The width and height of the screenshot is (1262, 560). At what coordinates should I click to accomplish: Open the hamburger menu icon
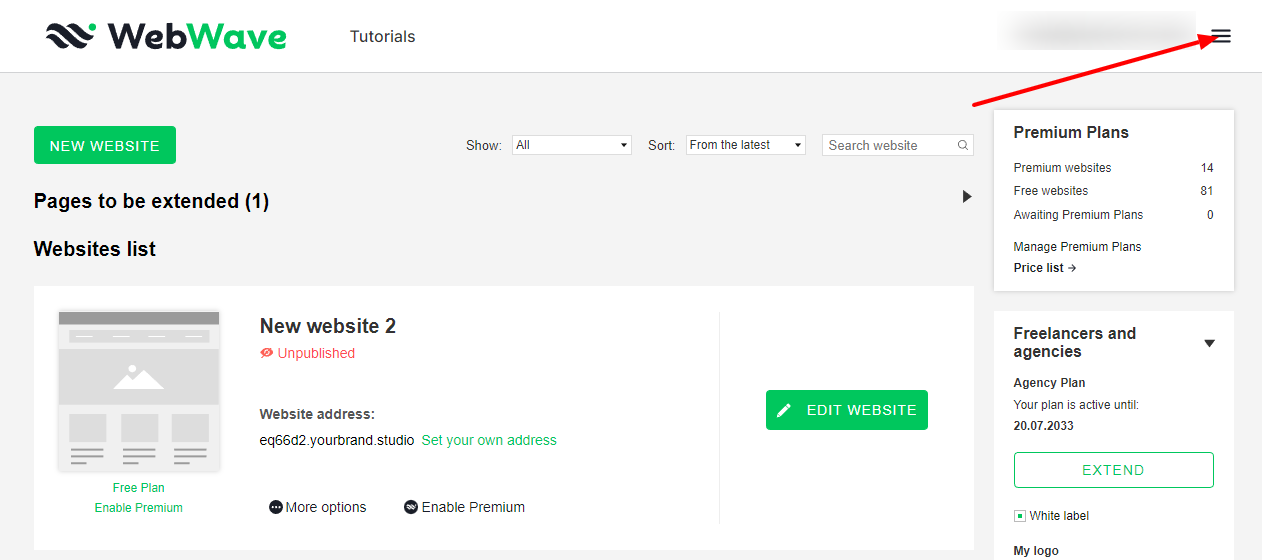[x=1221, y=37]
